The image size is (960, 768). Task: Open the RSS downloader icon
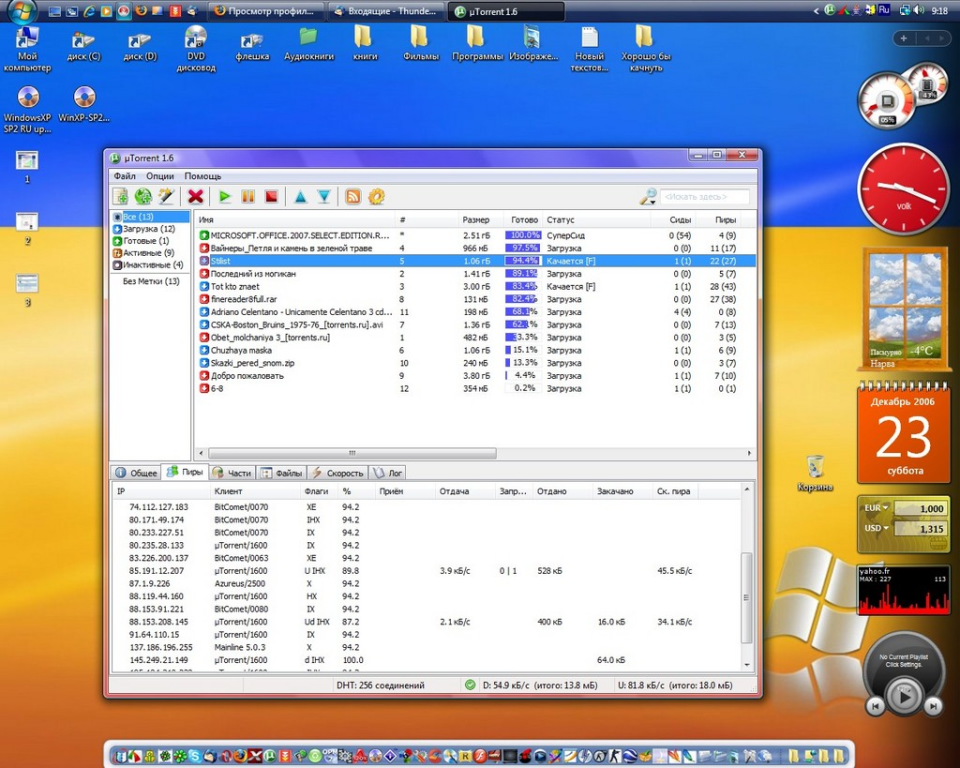pos(353,197)
